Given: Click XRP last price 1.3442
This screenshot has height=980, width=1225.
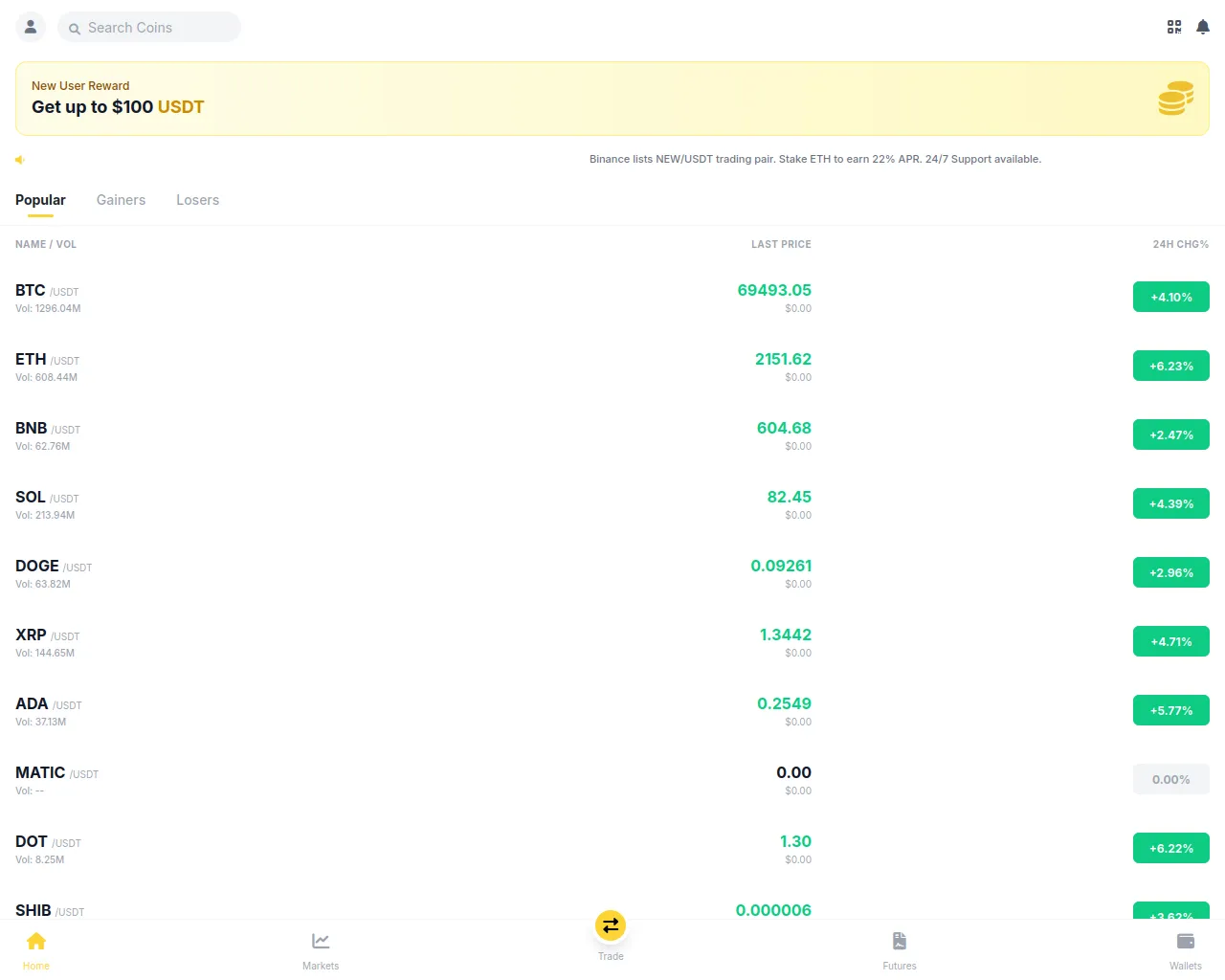Looking at the screenshot, I should click(x=786, y=635).
